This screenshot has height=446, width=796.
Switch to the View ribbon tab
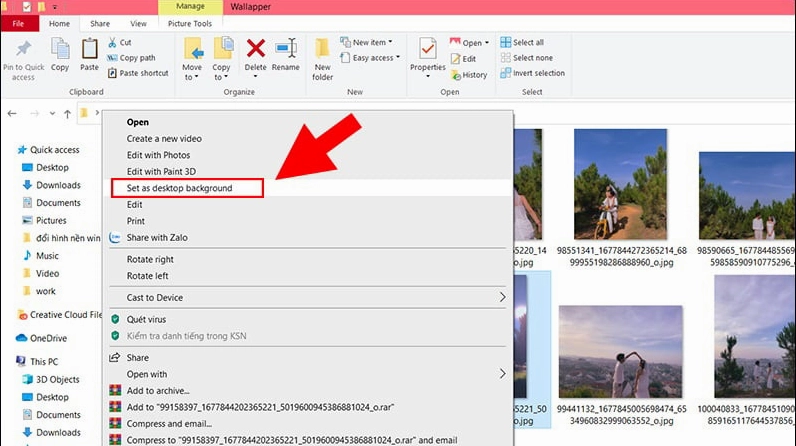tap(138, 23)
